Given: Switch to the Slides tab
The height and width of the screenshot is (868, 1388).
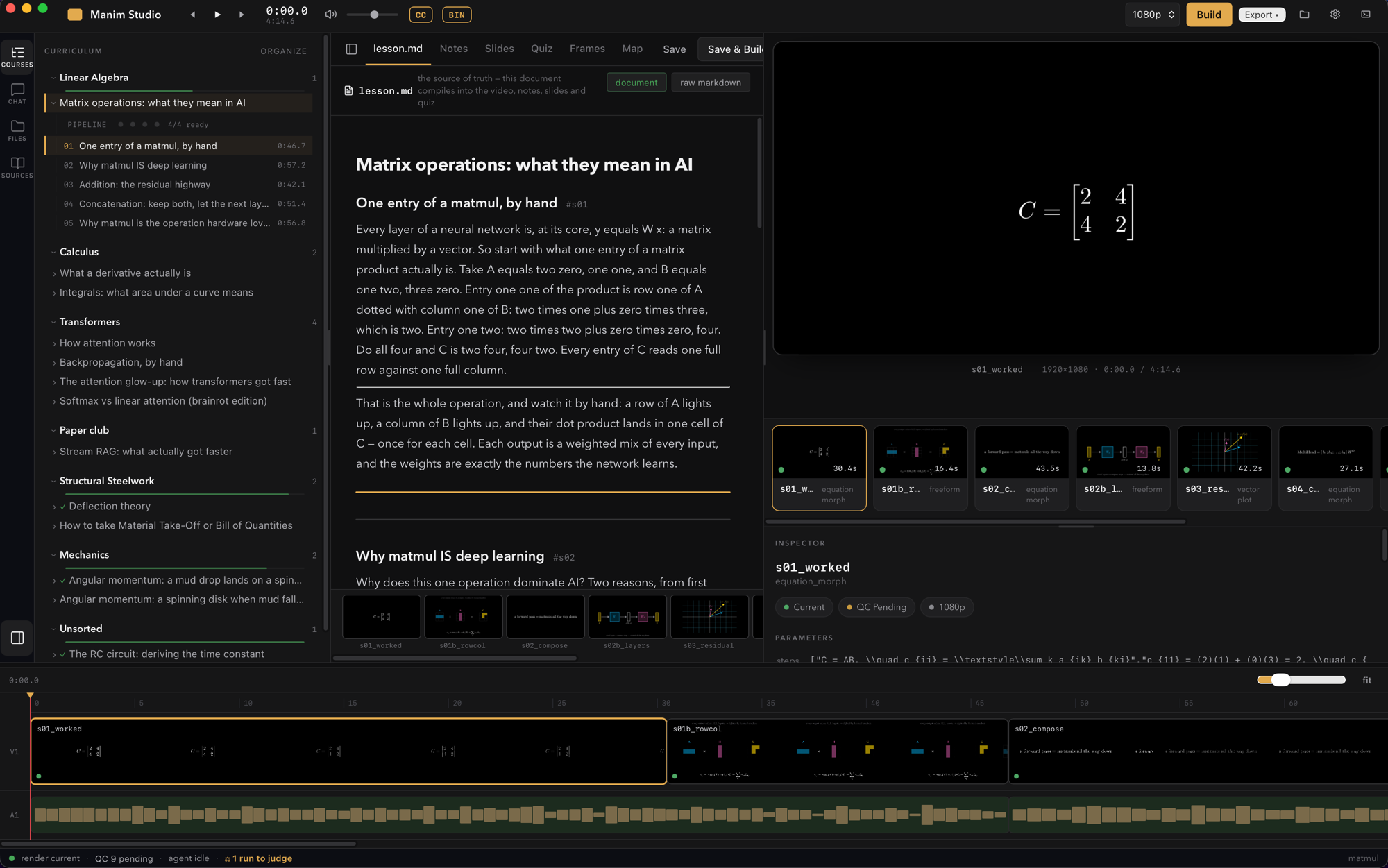Looking at the screenshot, I should point(499,49).
